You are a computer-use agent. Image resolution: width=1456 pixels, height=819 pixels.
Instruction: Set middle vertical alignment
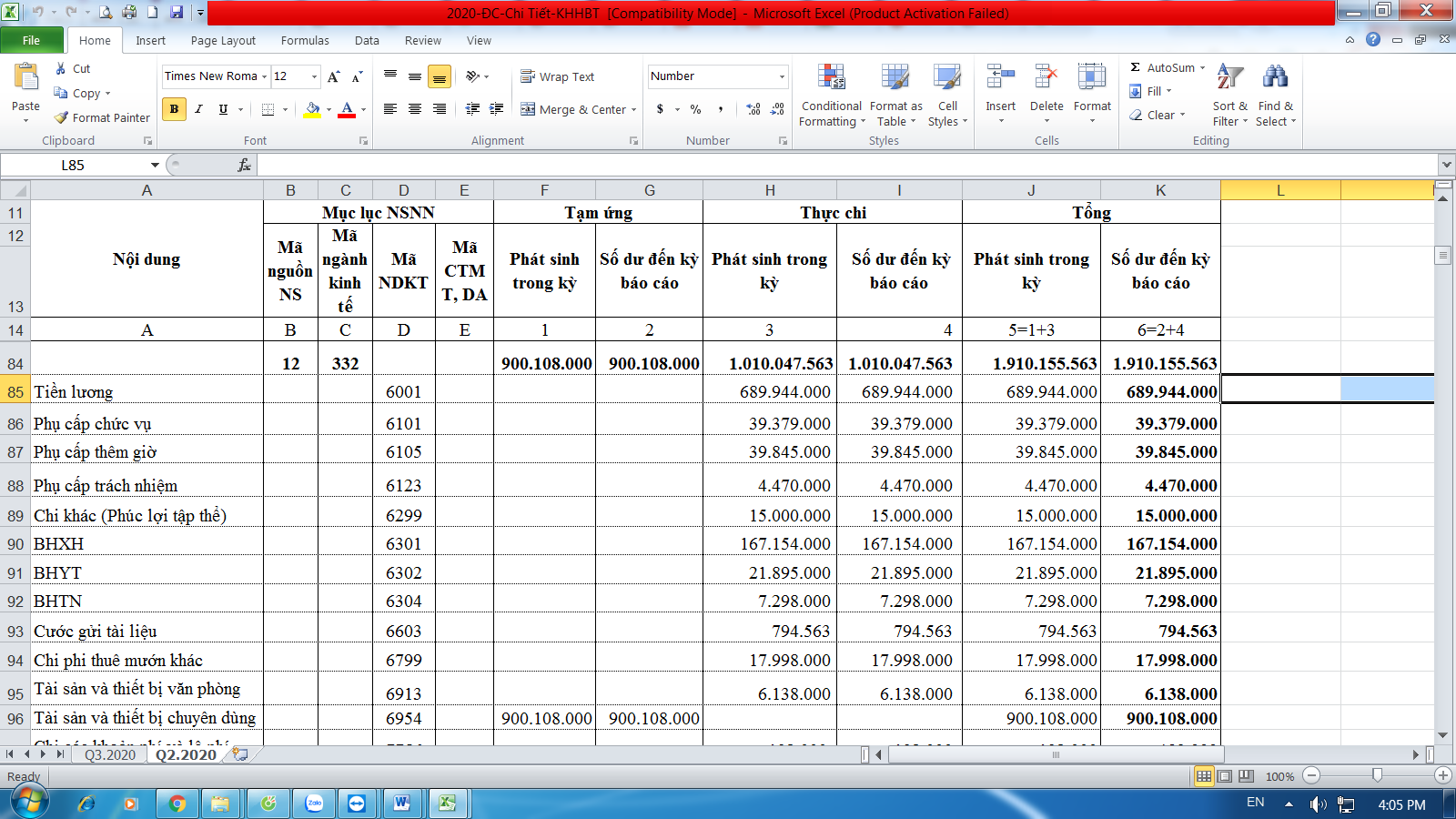(414, 76)
